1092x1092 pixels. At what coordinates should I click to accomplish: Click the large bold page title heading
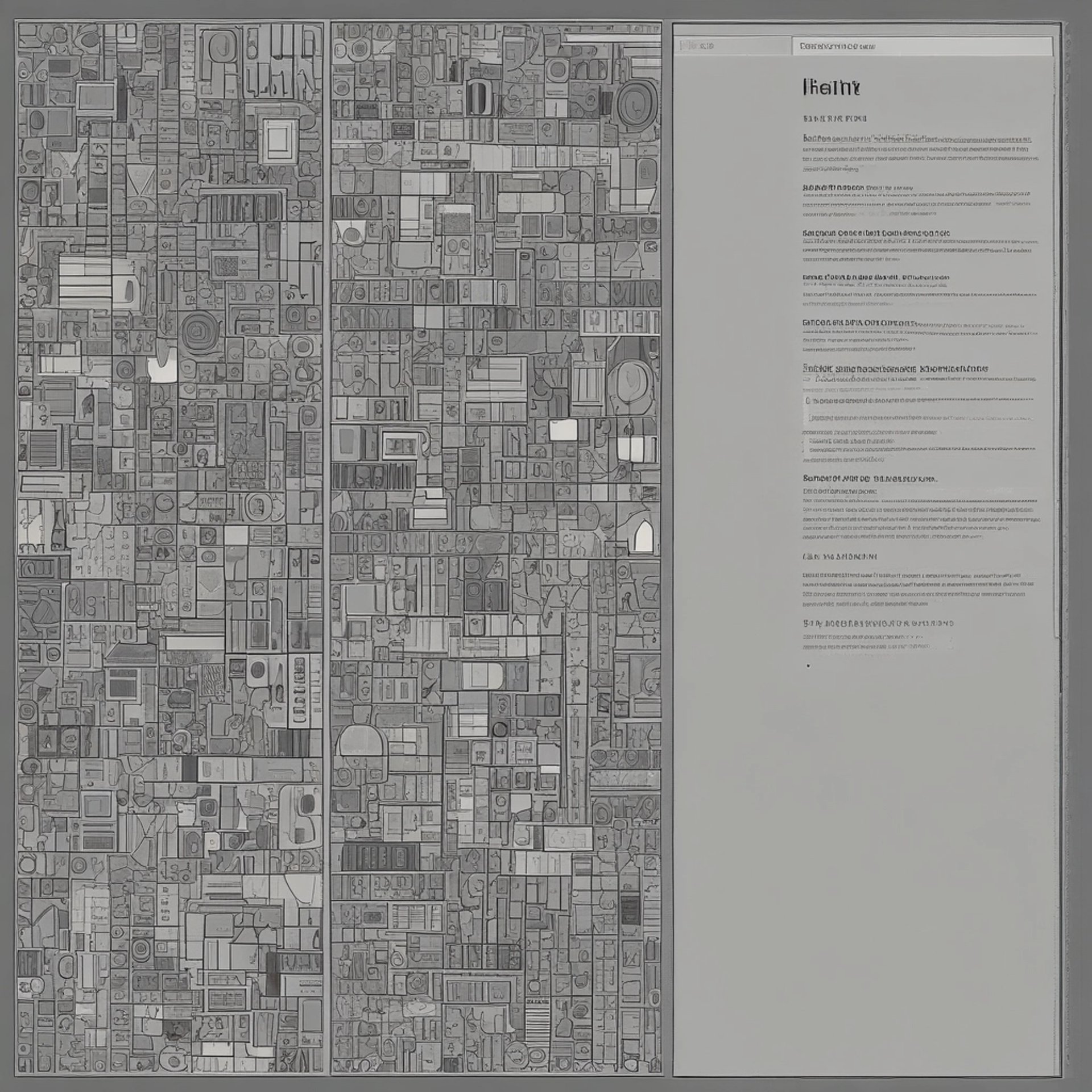tap(830, 88)
